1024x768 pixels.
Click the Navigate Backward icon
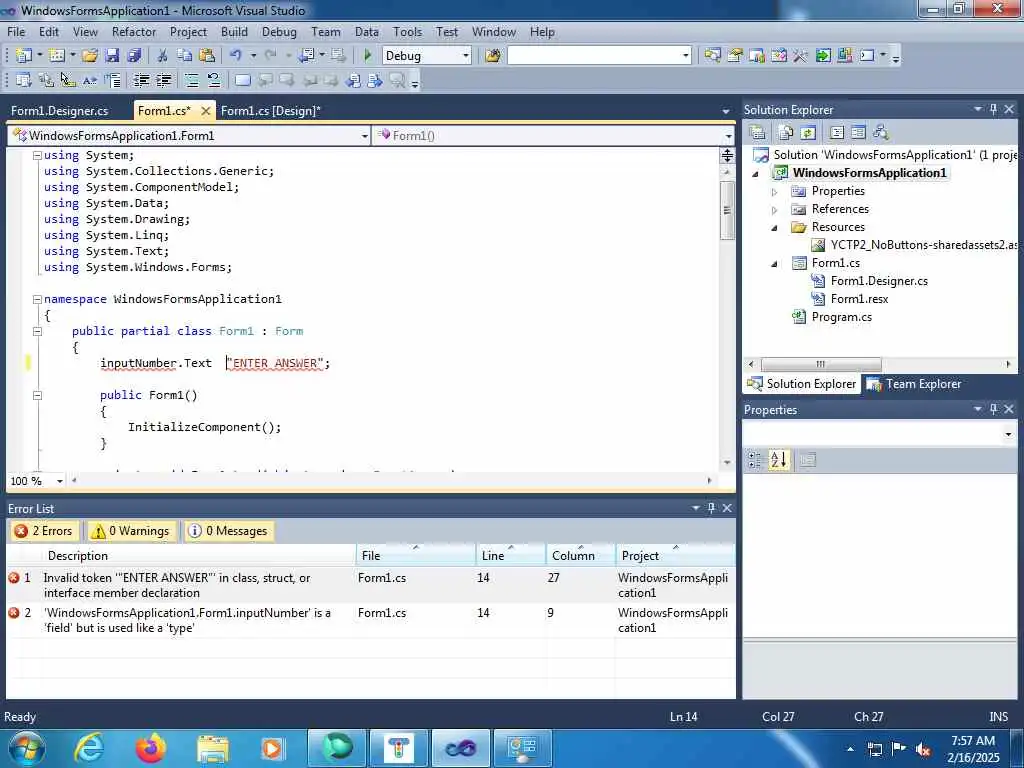(306, 56)
